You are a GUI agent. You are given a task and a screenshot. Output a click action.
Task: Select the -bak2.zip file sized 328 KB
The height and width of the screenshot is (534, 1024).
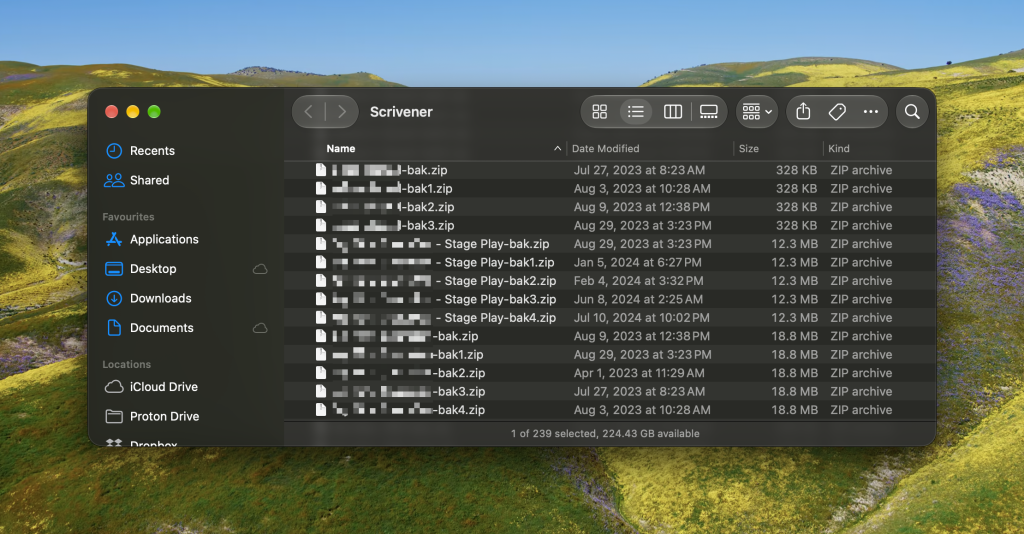[x=610, y=207]
